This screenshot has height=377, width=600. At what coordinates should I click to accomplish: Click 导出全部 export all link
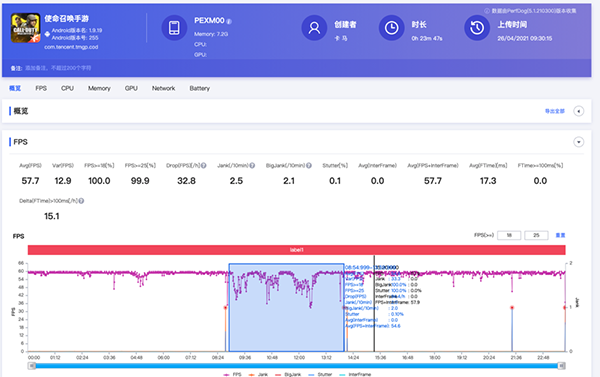[x=555, y=111]
